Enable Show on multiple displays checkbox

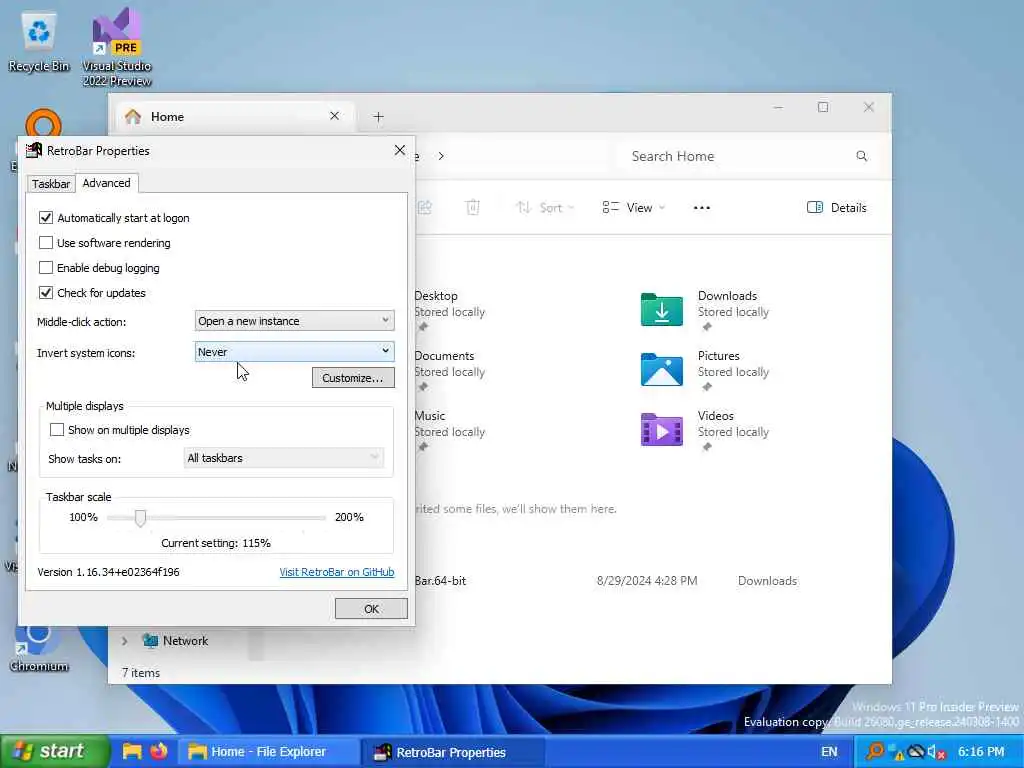pos(57,430)
